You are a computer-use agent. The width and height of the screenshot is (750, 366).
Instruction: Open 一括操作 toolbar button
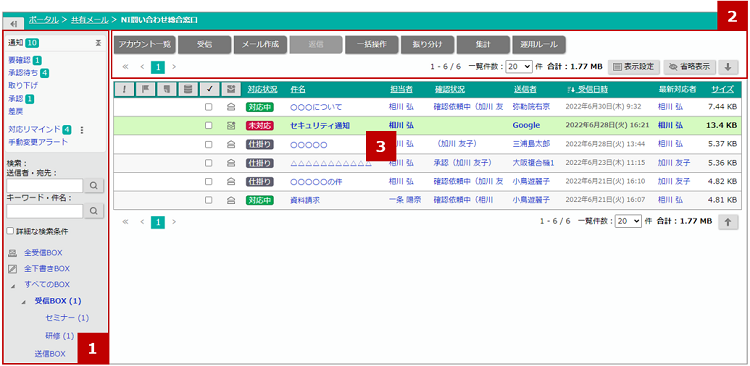[x=372, y=45]
